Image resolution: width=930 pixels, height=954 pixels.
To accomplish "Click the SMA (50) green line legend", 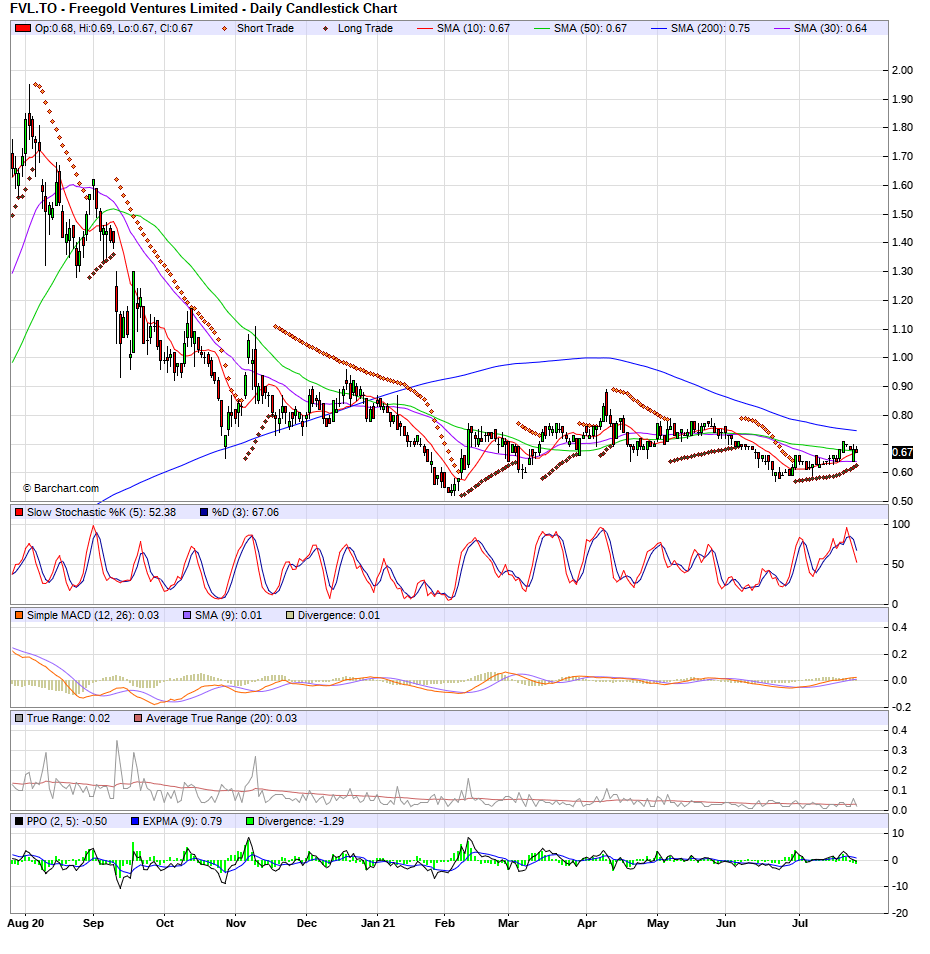I will 541,28.
